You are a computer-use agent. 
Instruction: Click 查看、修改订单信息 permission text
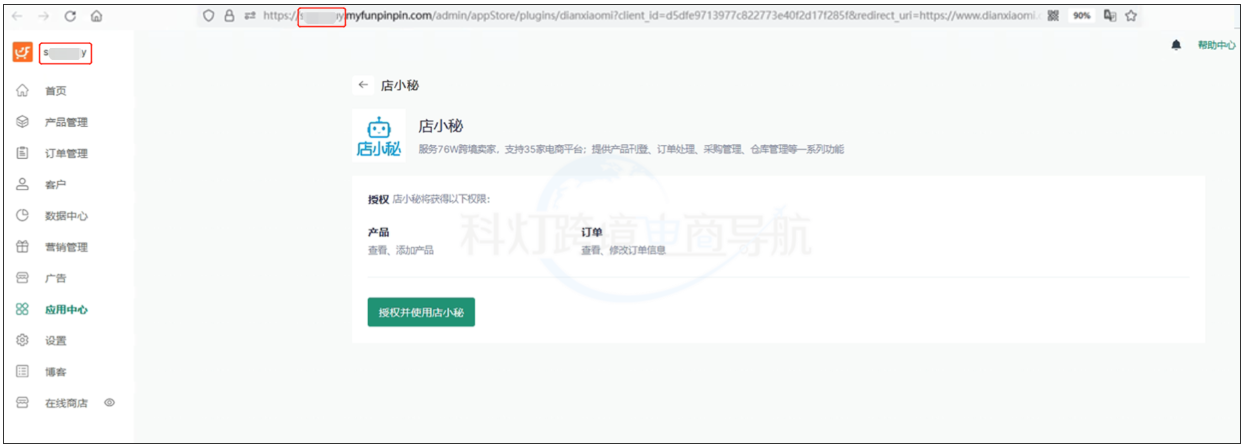623,250
